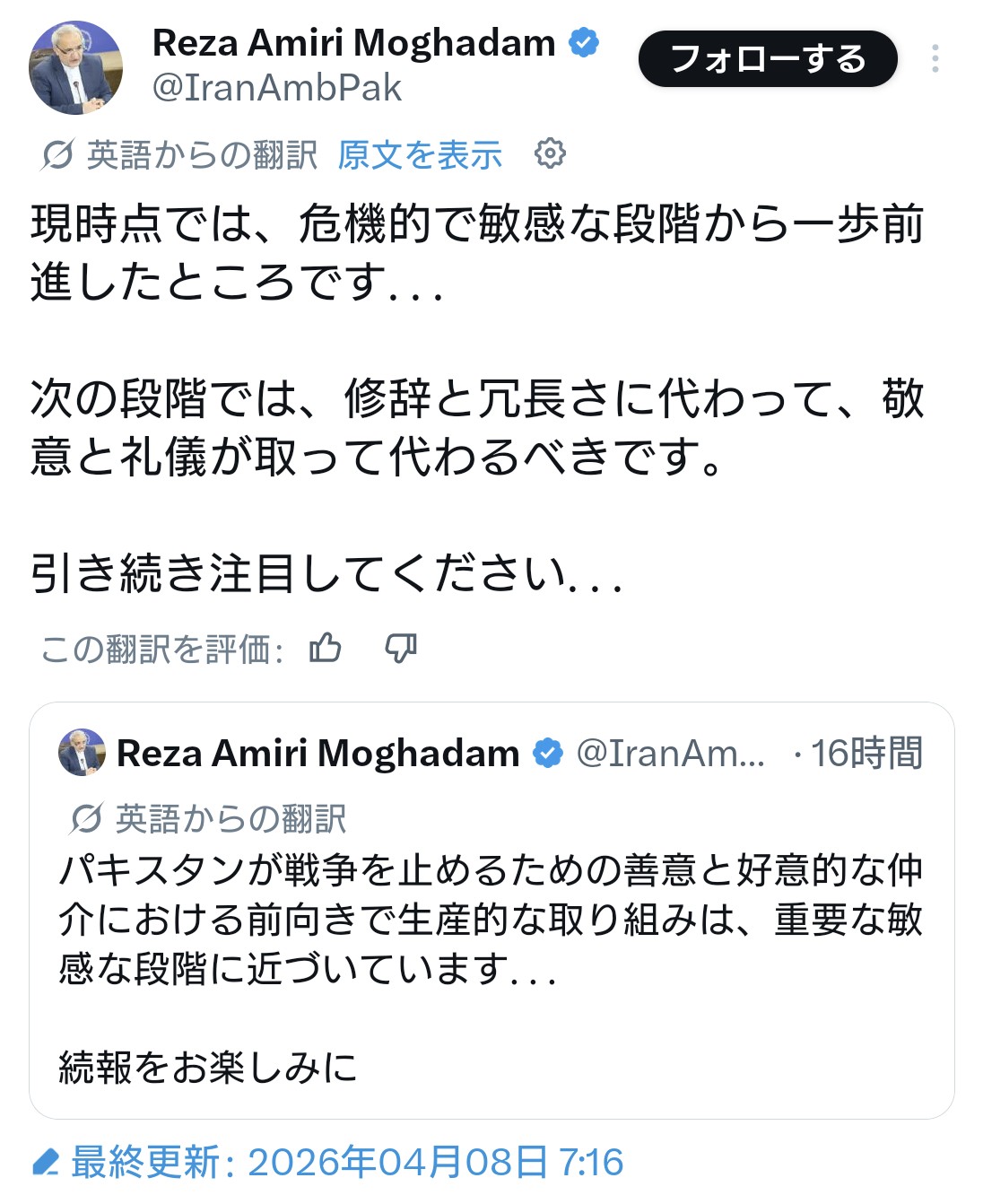Open translation settings gear icon

[x=550, y=154]
